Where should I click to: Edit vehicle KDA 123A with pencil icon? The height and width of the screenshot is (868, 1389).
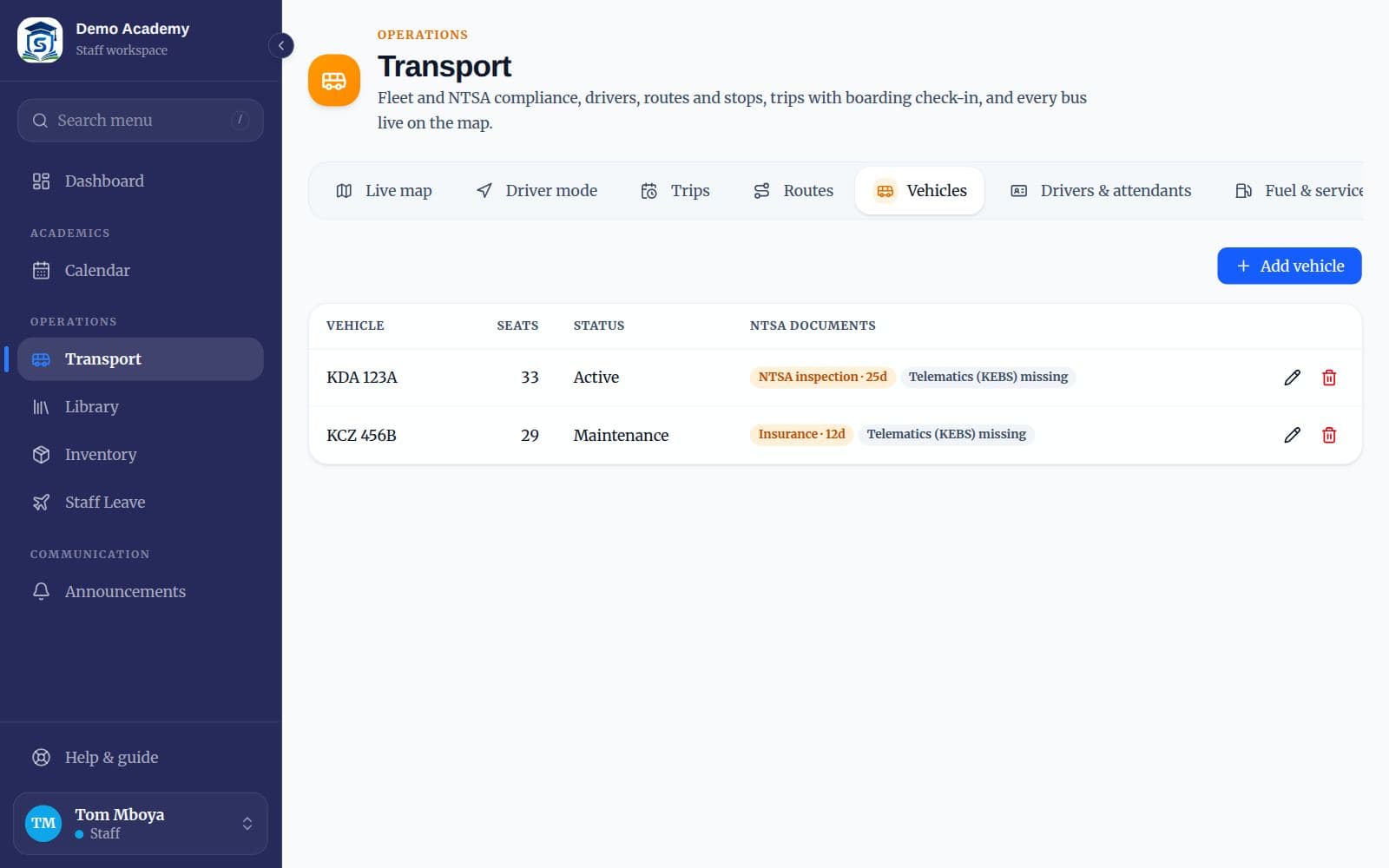click(1292, 378)
